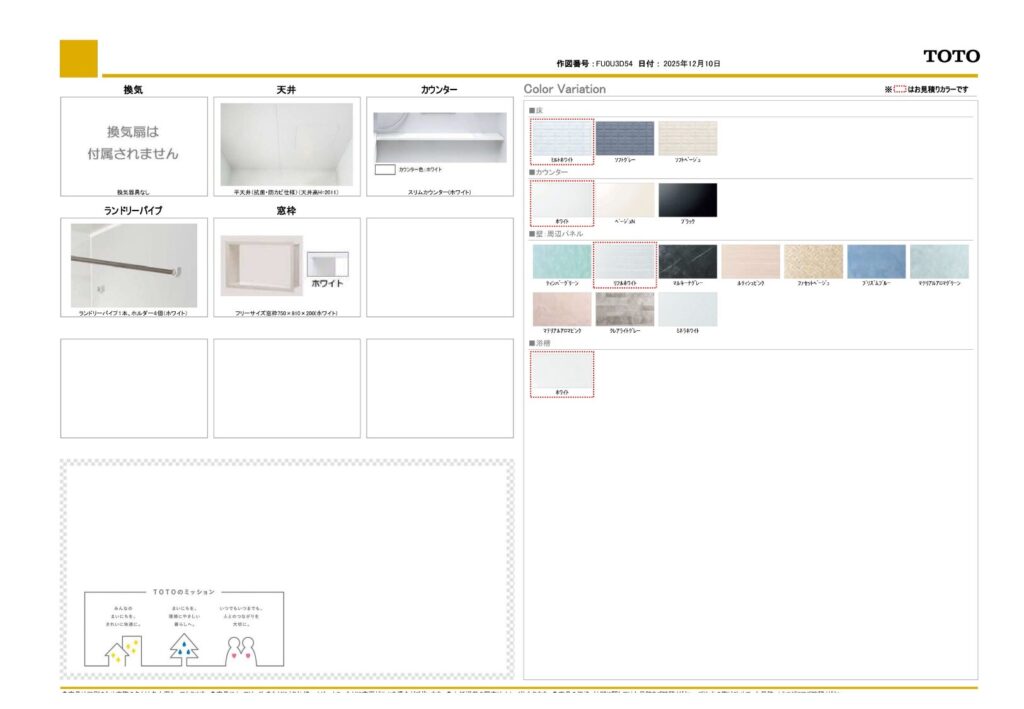Image resolution: width=1024 pixels, height=709 pixels.
Task: Click the red dashed legend box in estimate-color note
Action: tap(899, 90)
